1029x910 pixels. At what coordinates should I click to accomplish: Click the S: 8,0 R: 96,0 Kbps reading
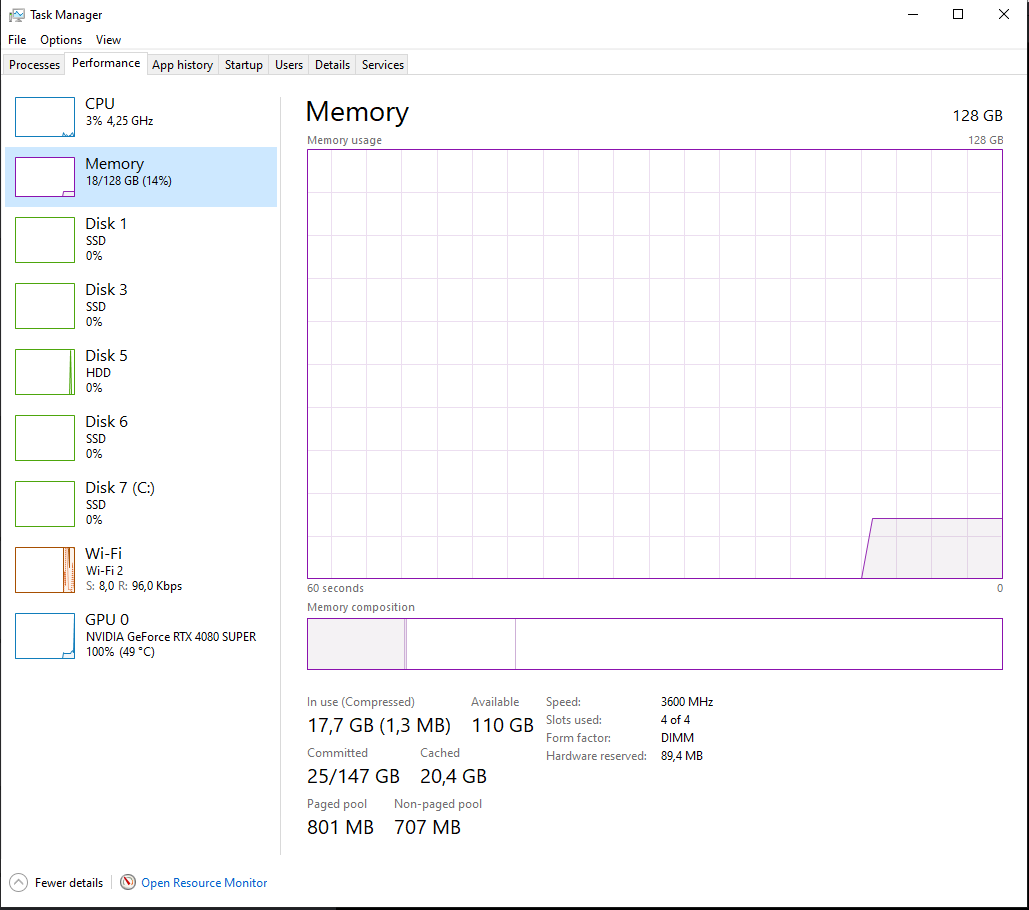coord(134,586)
